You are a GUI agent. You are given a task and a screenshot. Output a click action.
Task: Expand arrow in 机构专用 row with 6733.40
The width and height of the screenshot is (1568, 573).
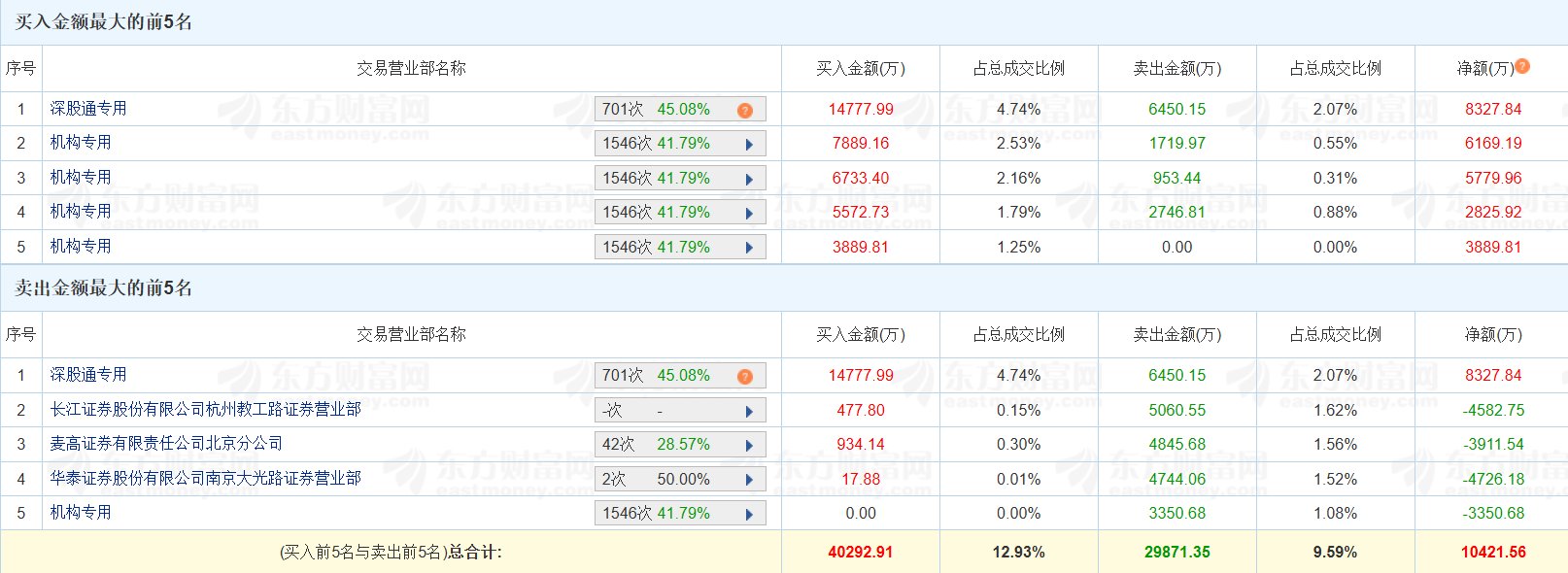click(x=749, y=180)
